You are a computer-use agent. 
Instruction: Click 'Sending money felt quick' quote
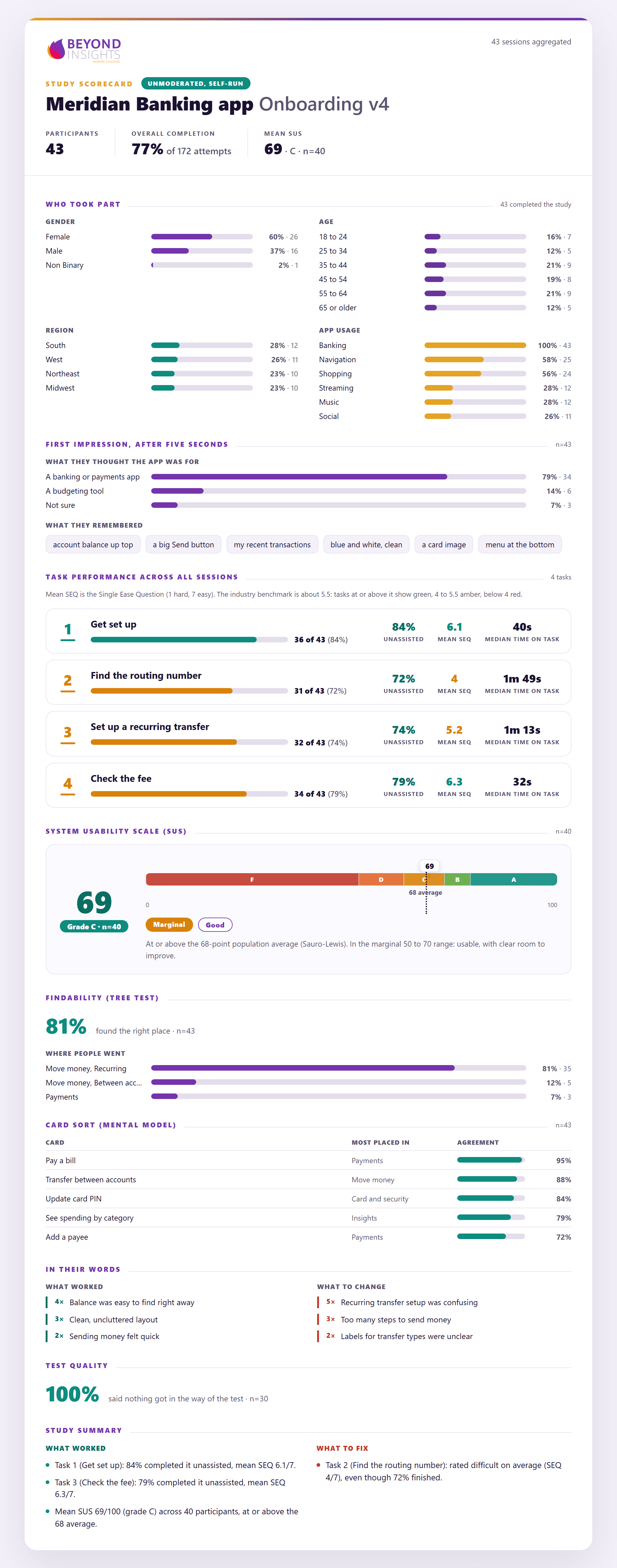pyautogui.click(x=114, y=1336)
